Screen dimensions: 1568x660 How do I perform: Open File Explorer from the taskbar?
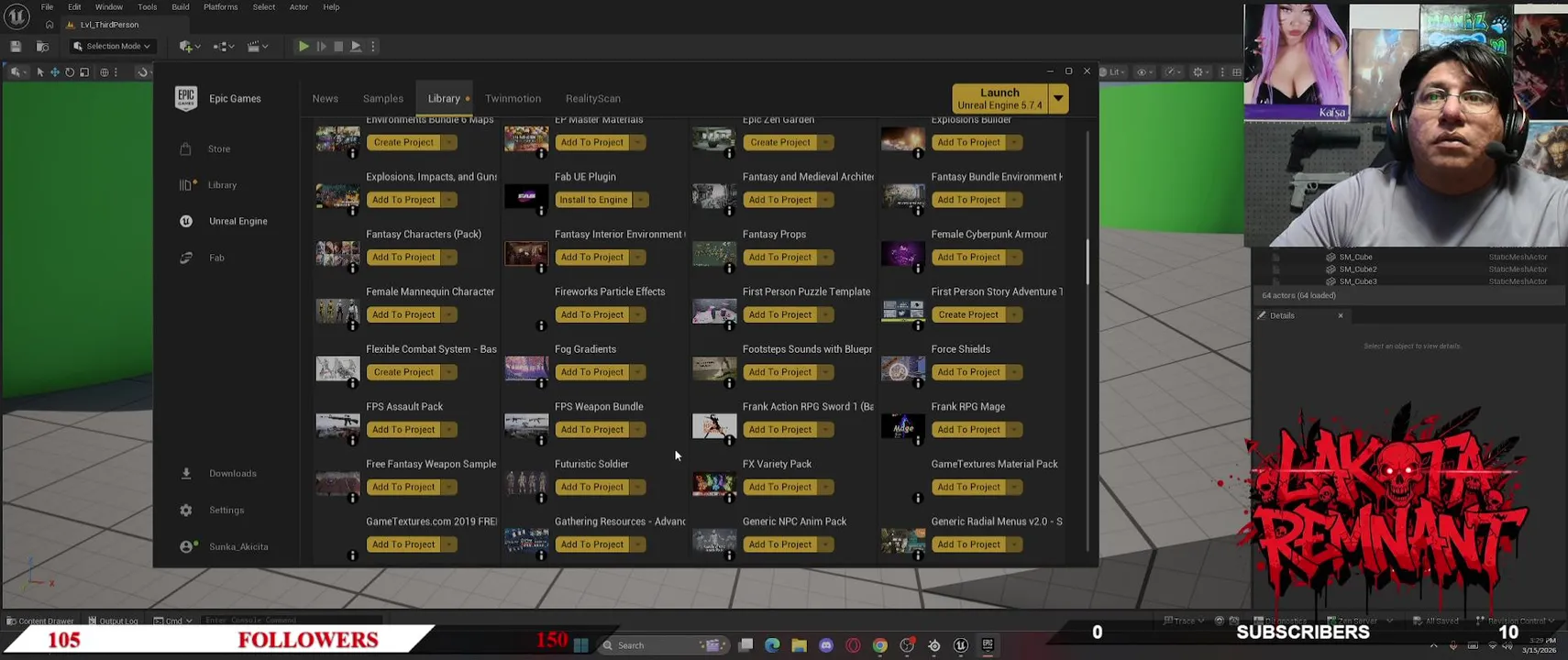coord(800,645)
